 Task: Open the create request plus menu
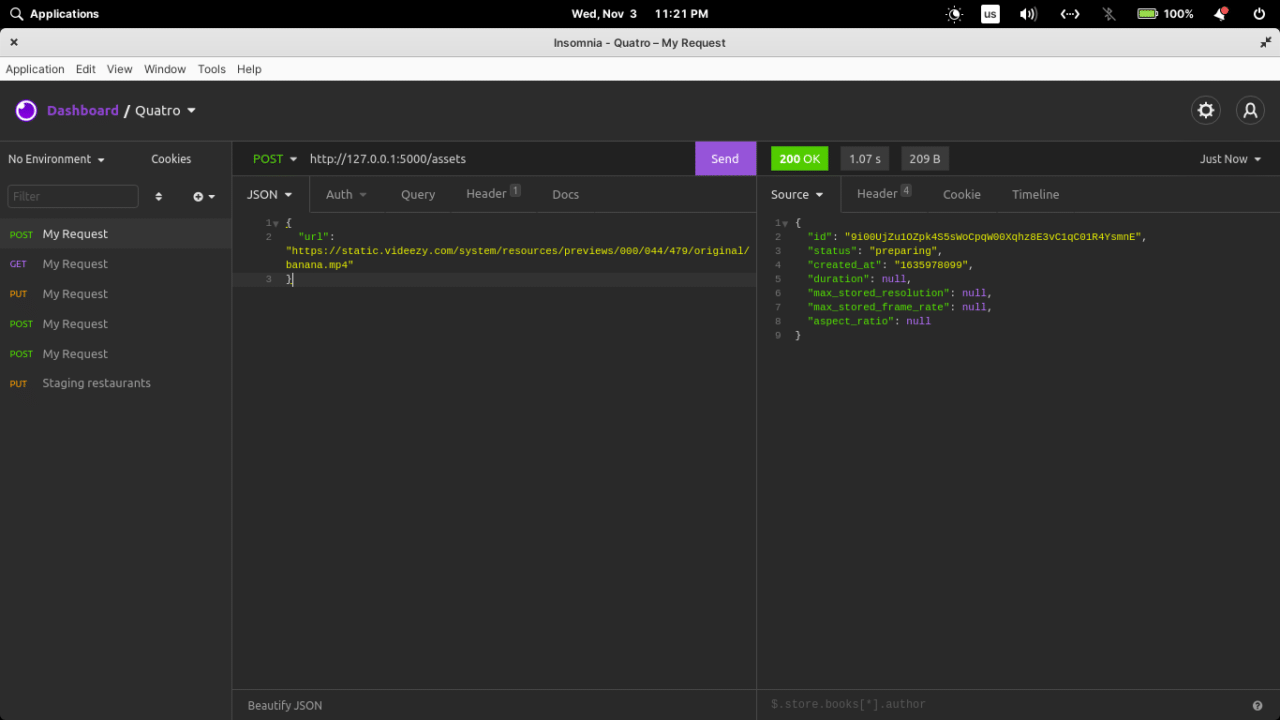tap(204, 197)
